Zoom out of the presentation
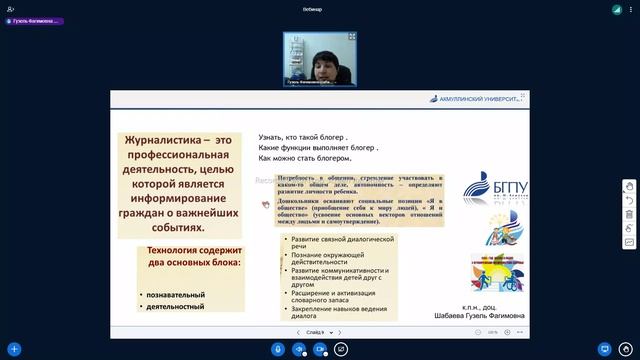This screenshot has height=360, width=640. point(478,332)
